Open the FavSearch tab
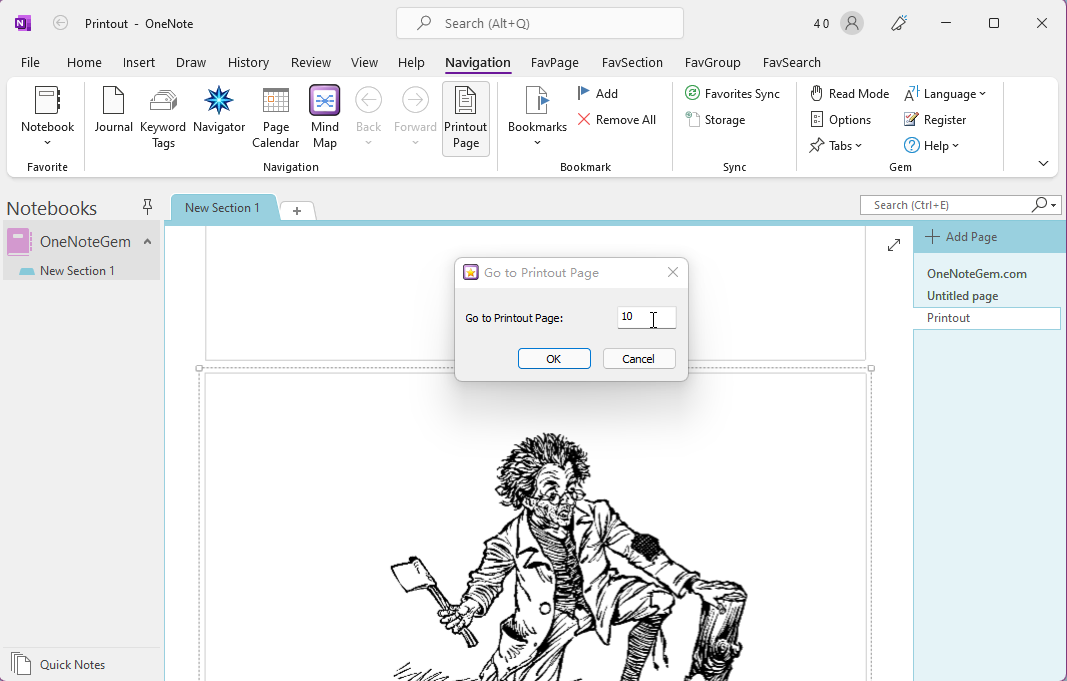Image resolution: width=1067 pixels, height=681 pixels. [x=791, y=63]
